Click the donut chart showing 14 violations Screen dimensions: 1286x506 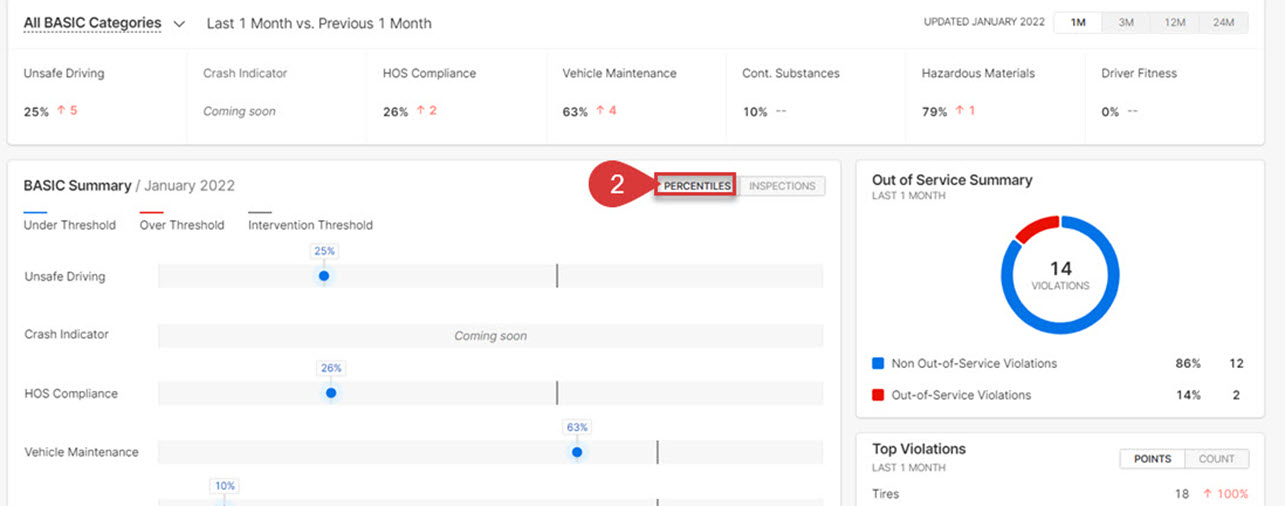[x=1060, y=274]
